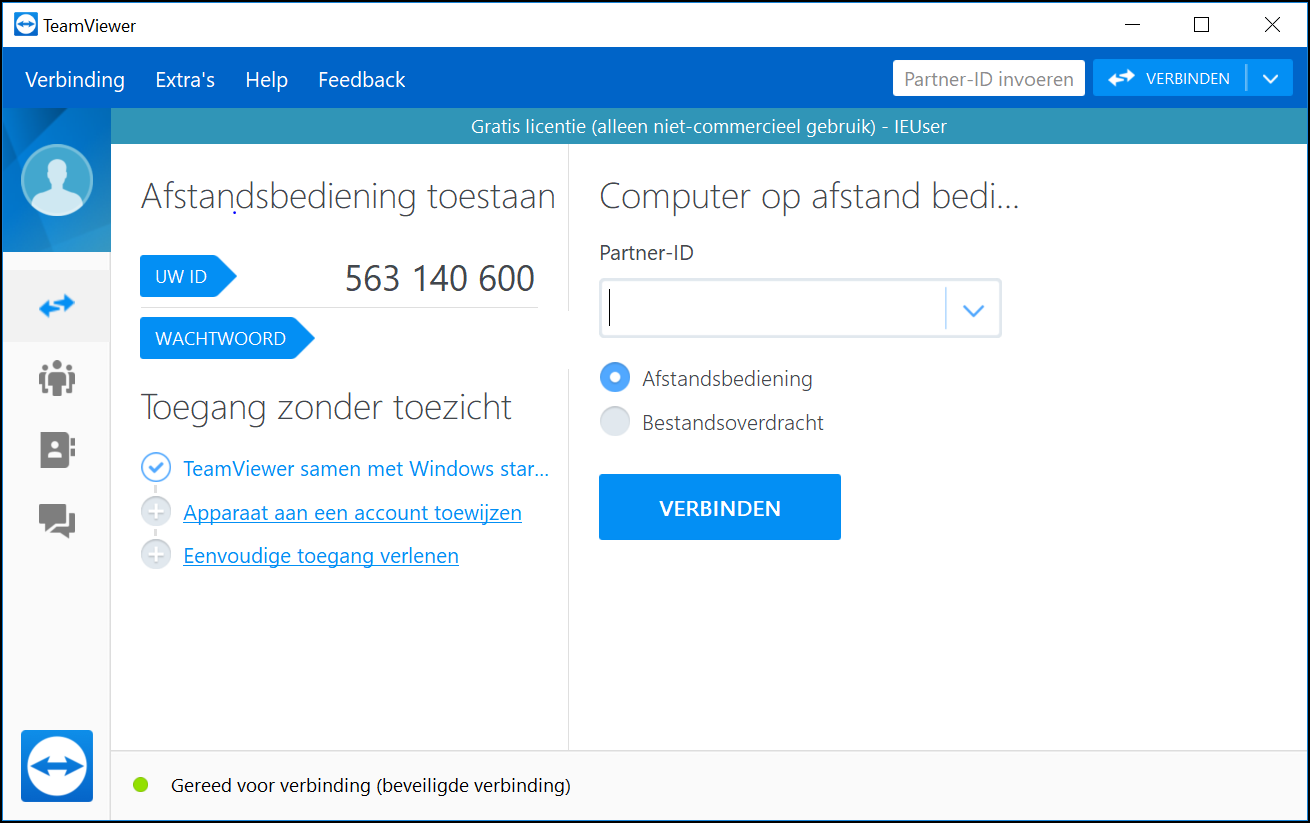Open Eenvoudige toegang verlenen link
The width and height of the screenshot is (1310, 823).
point(321,556)
